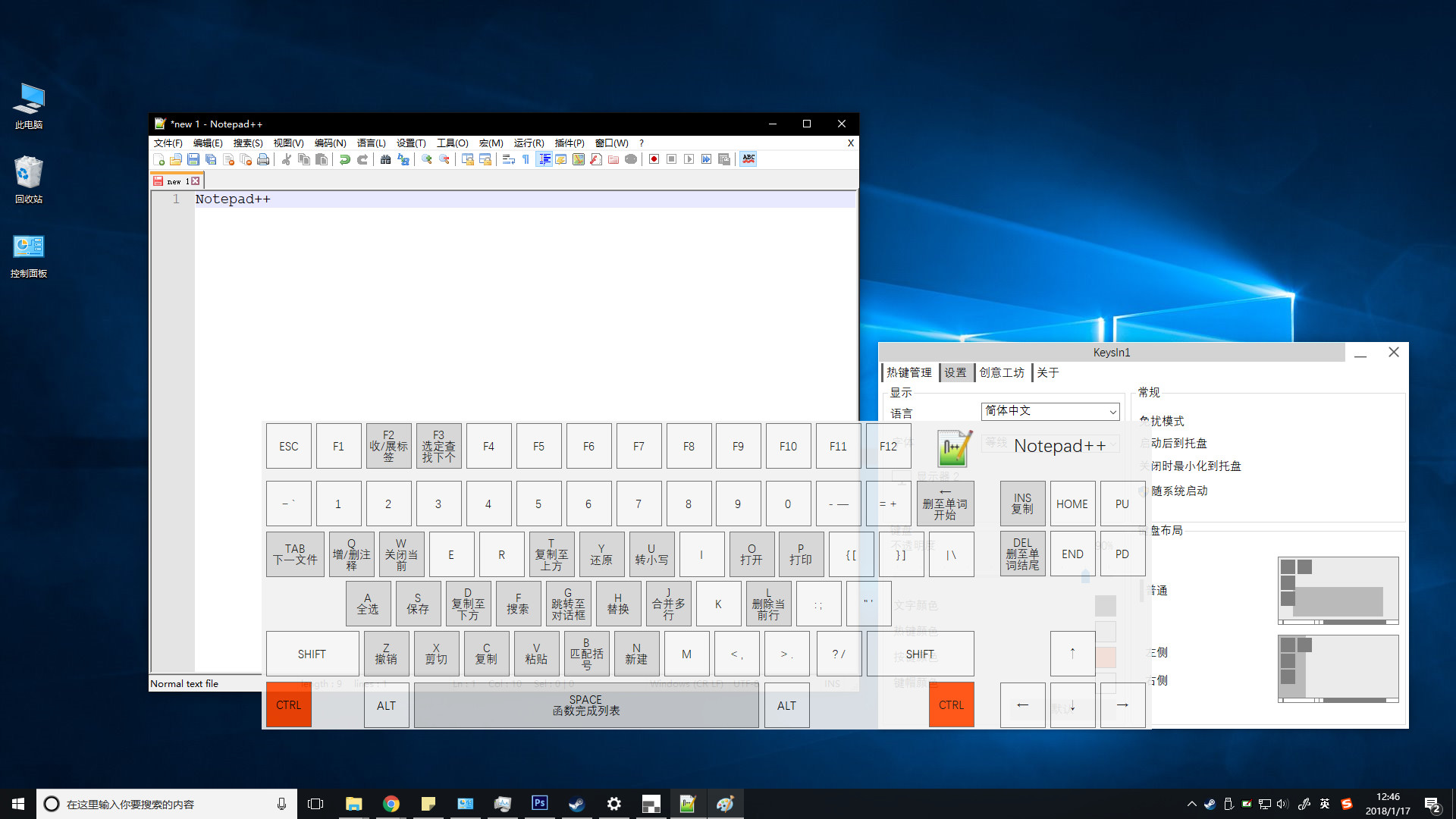Open the 等线 font dropdown
This screenshot has width=1456, height=819.
[1001, 444]
